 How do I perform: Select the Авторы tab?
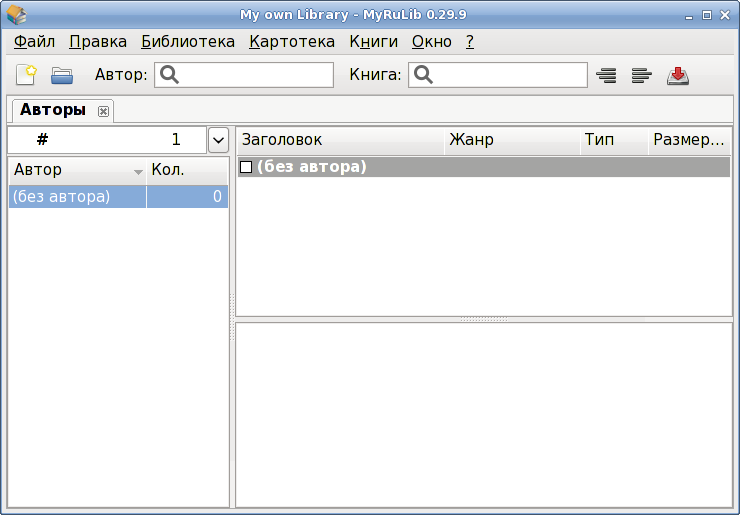53,110
